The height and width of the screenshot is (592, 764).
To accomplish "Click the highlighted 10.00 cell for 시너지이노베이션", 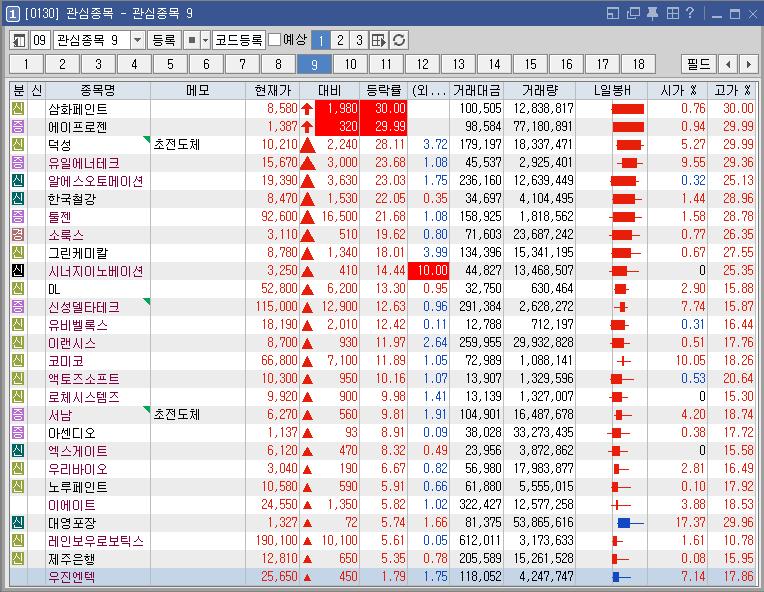I will click(428, 270).
